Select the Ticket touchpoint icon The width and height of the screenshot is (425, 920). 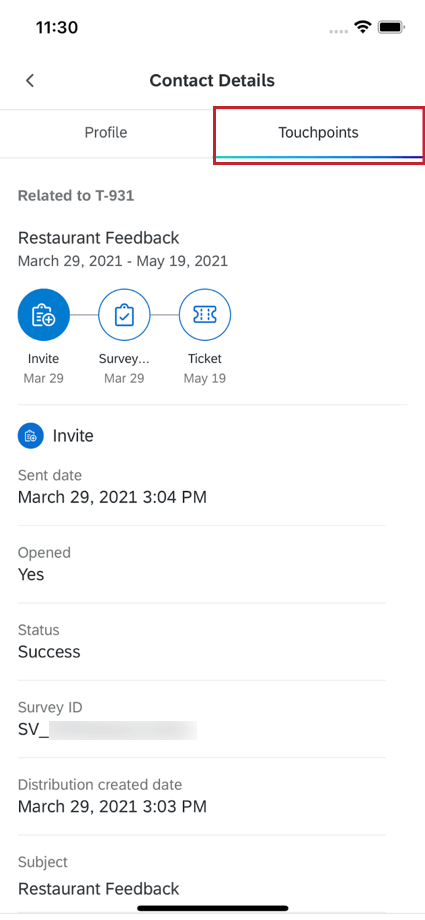point(205,315)
